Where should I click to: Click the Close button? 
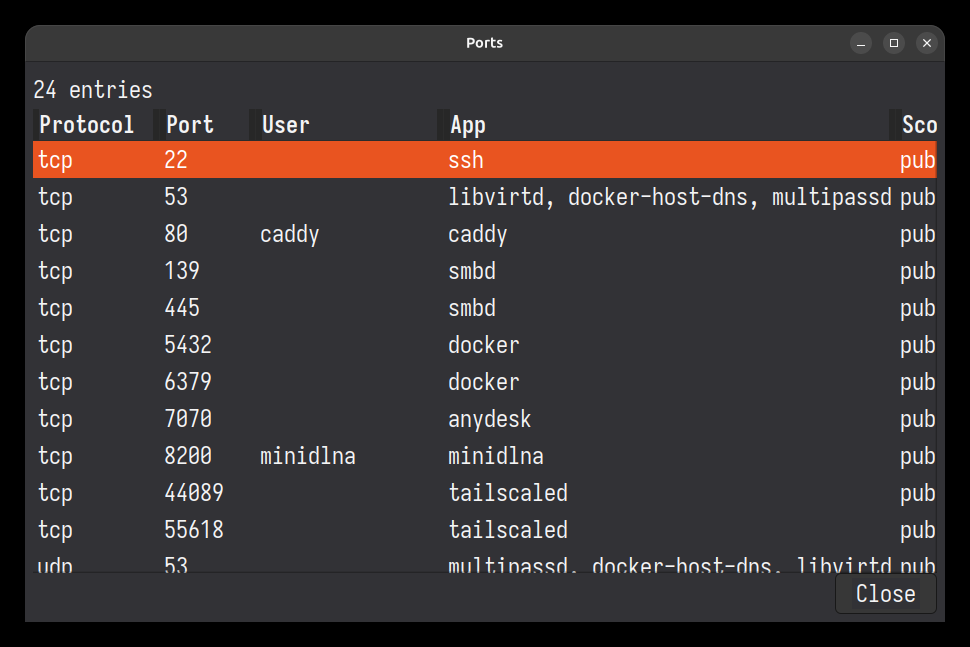885,594
